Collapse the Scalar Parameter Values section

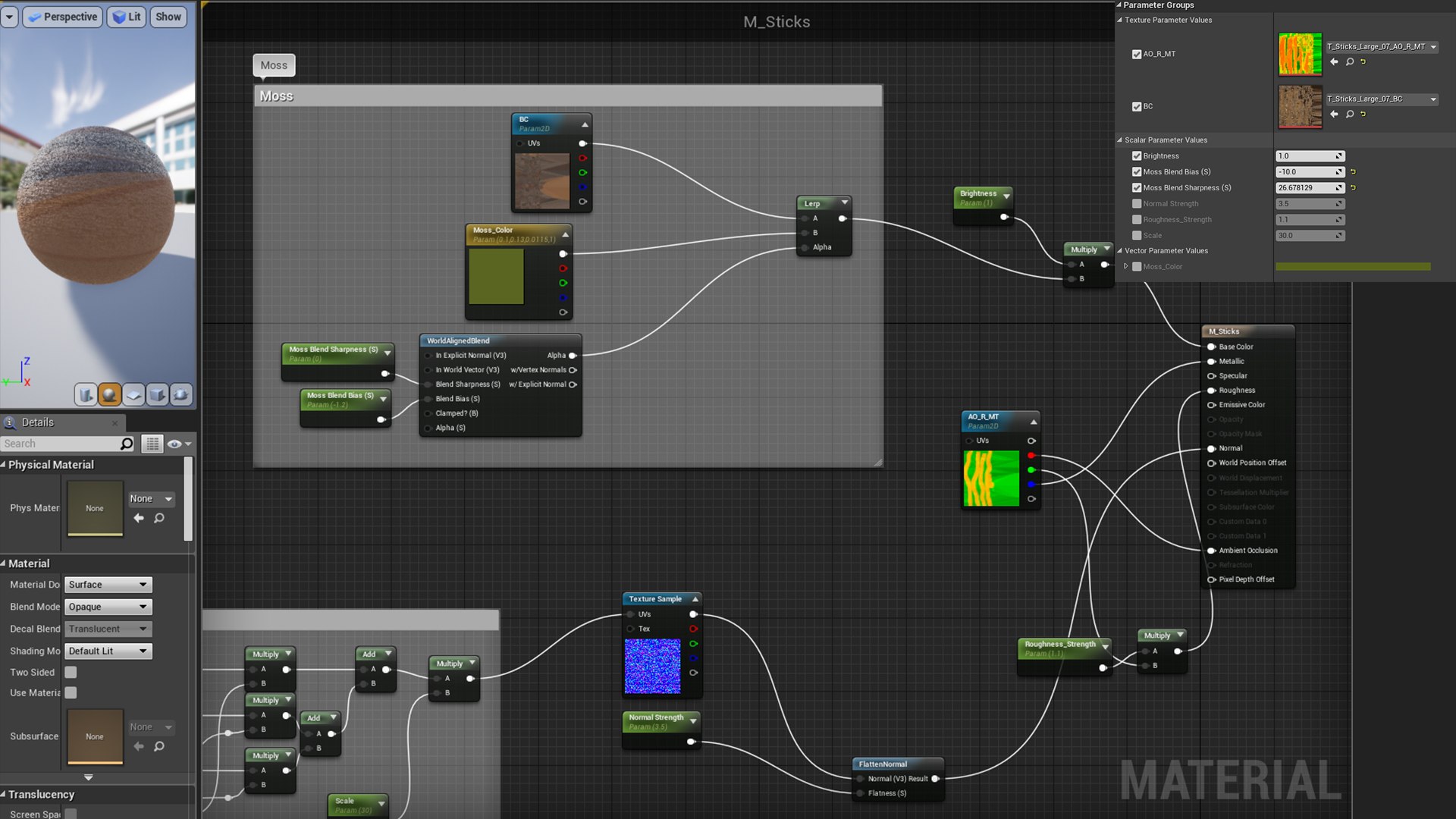1120,140
